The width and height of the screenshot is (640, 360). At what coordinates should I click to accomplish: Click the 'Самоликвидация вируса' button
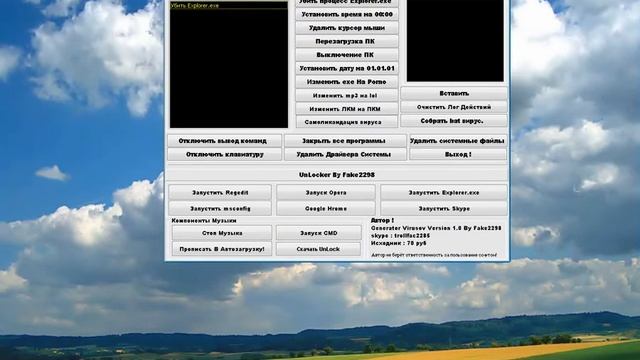coord(347,122)
